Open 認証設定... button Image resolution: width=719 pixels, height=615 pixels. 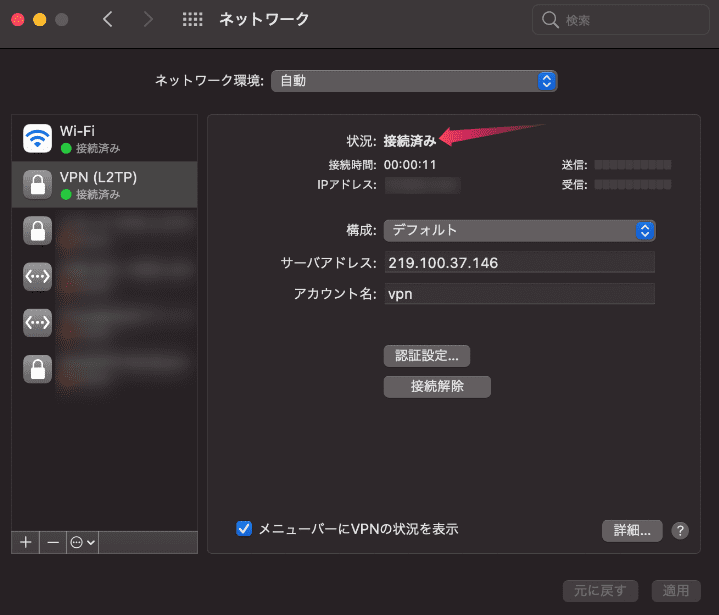(x=427, y=356)
